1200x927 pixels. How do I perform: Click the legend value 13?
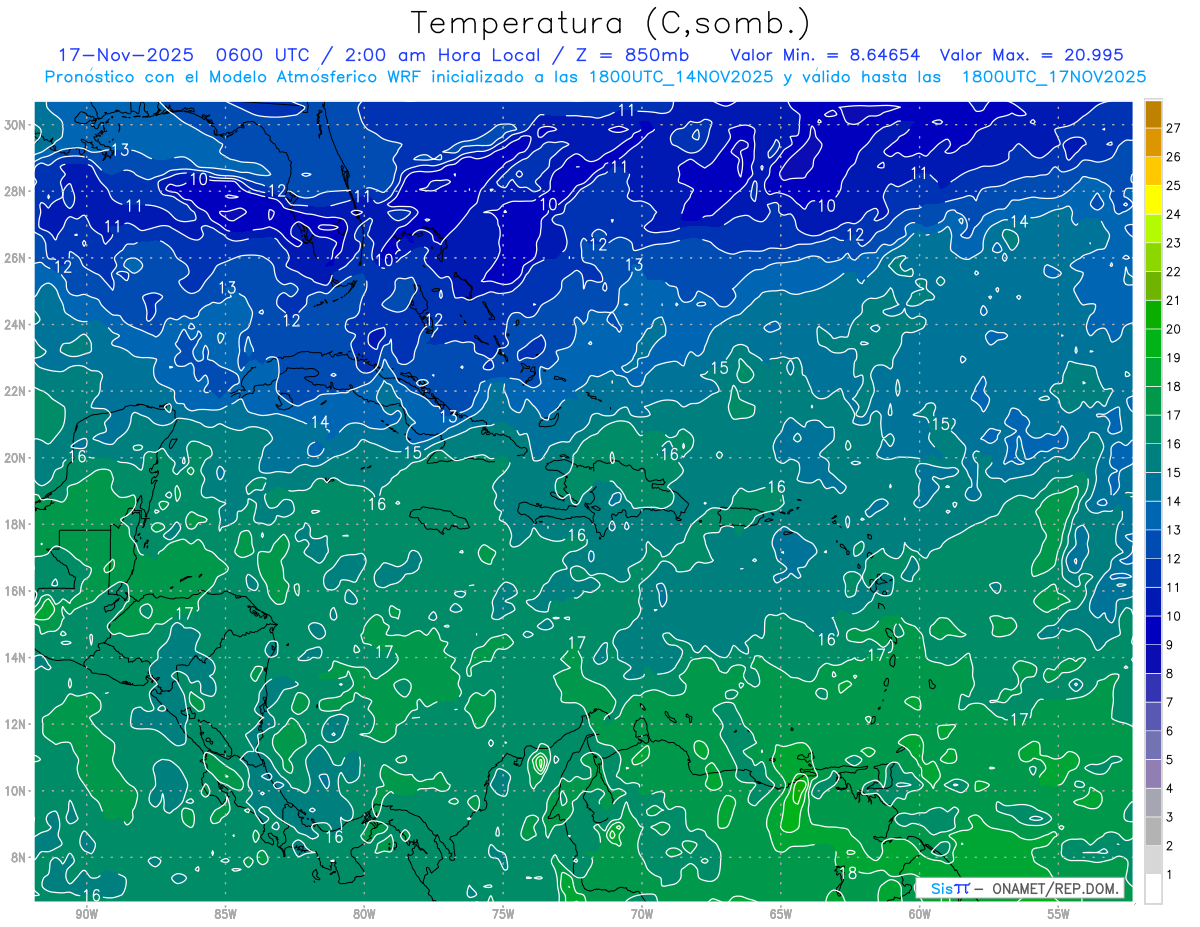pos(1173,530)
